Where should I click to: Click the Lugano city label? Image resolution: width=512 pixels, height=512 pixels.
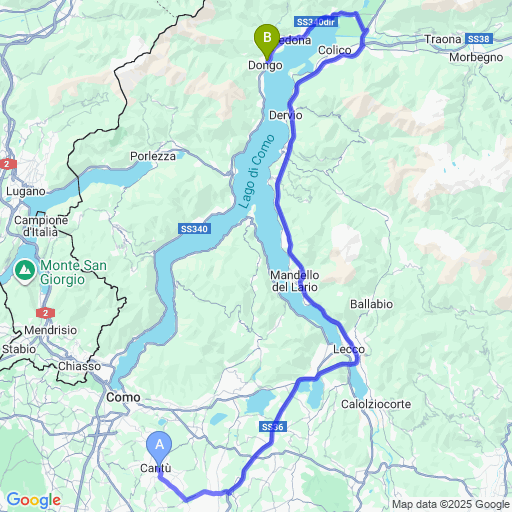[x=26, y=191]
